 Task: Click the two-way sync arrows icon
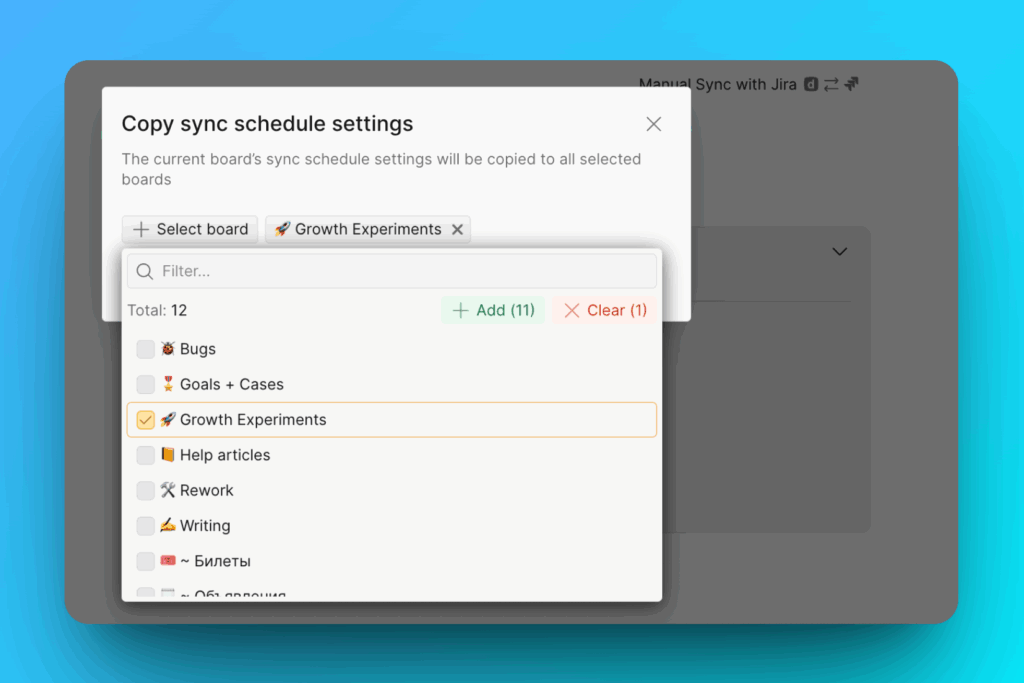pos(832,84)
